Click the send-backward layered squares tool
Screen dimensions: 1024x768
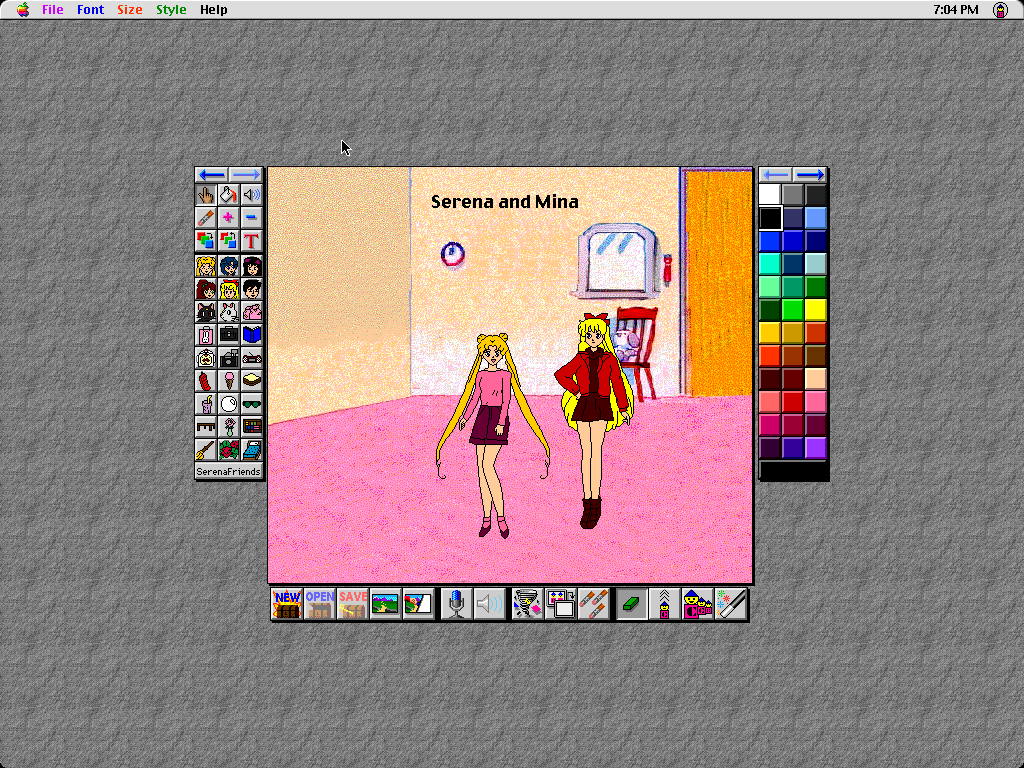pos(229,240)
